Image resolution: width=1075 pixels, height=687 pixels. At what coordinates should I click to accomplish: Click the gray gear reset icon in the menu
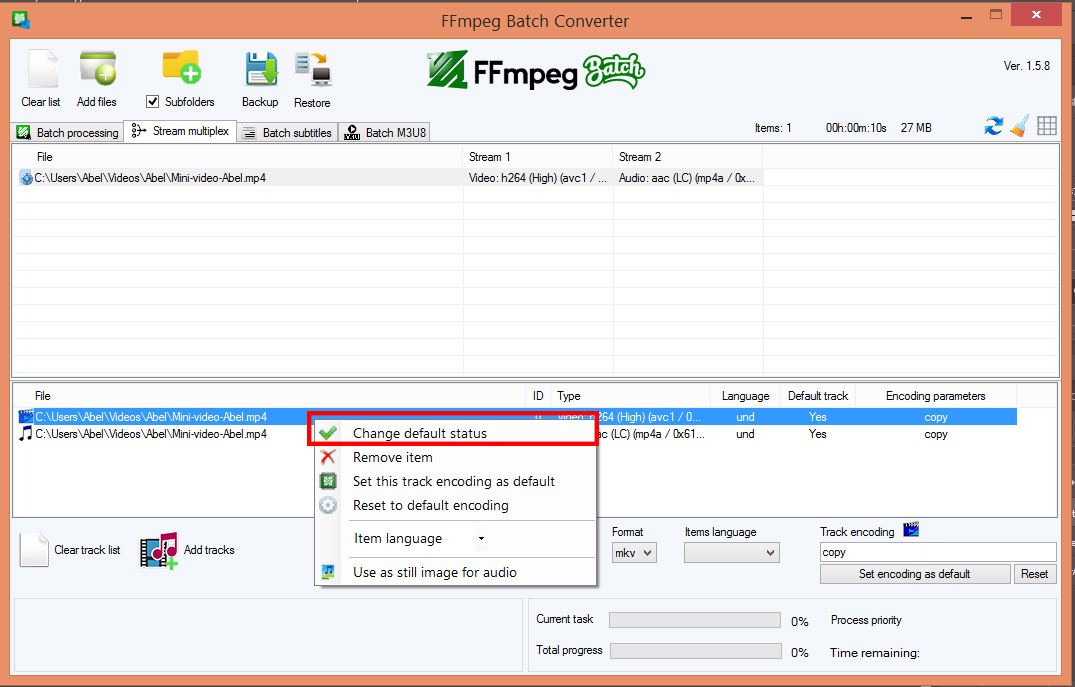[x=328, y=505]
